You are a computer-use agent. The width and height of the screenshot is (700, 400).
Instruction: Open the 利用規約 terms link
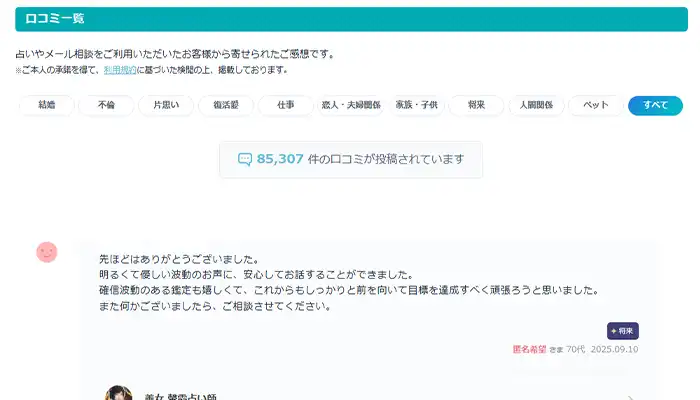(x=119, y=70)
